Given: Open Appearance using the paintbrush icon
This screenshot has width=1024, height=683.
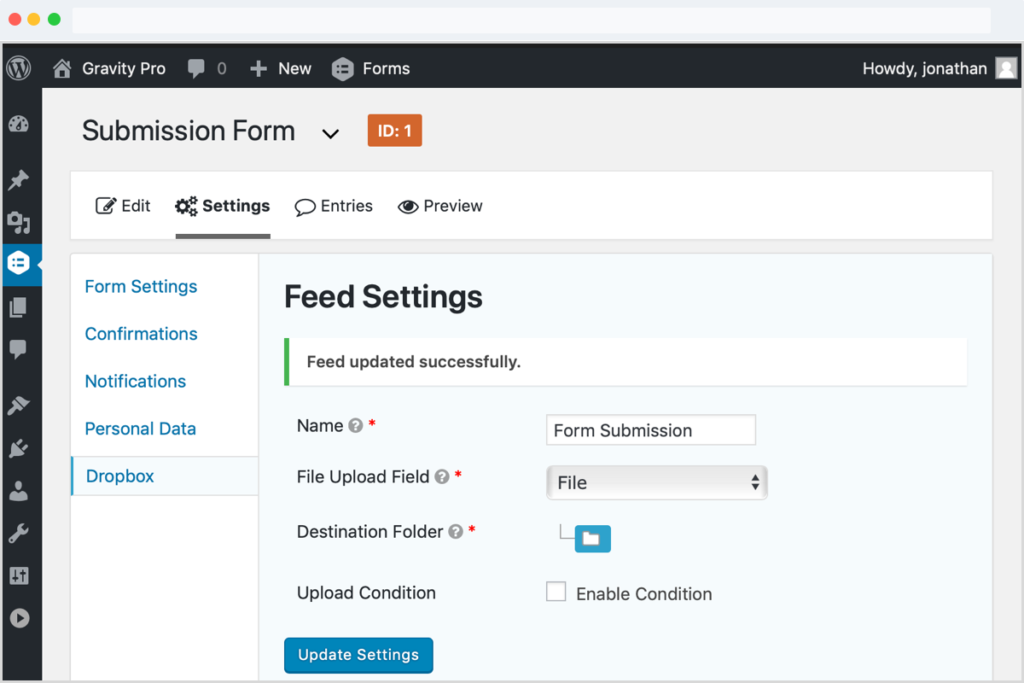Looking at the screenshot, I should (x=20, y=405).
